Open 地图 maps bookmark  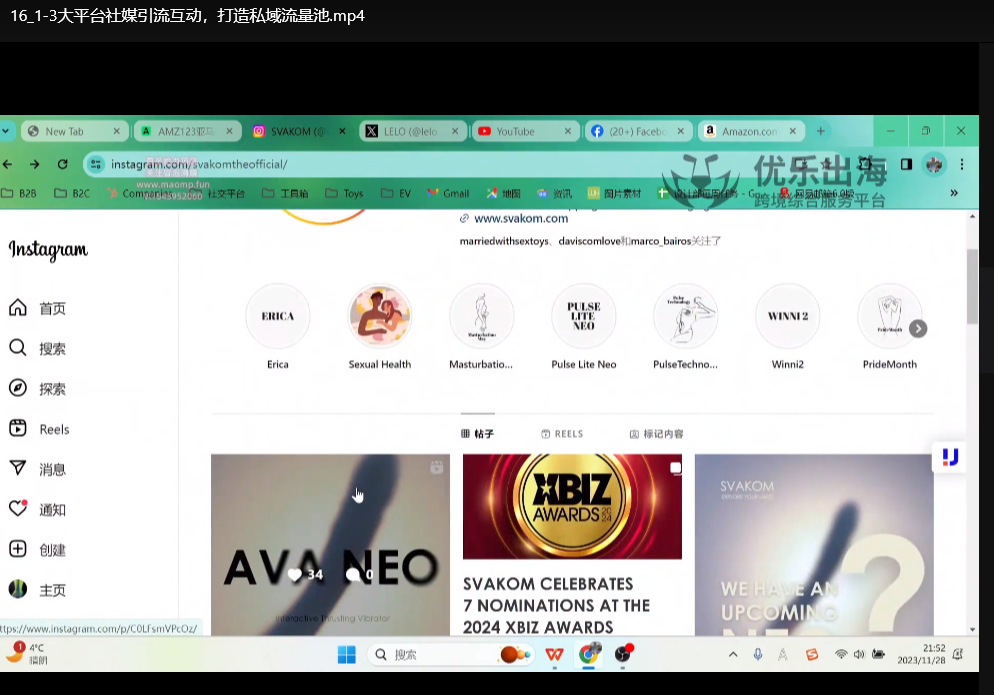pyautogui.click(x=503, y=193)
